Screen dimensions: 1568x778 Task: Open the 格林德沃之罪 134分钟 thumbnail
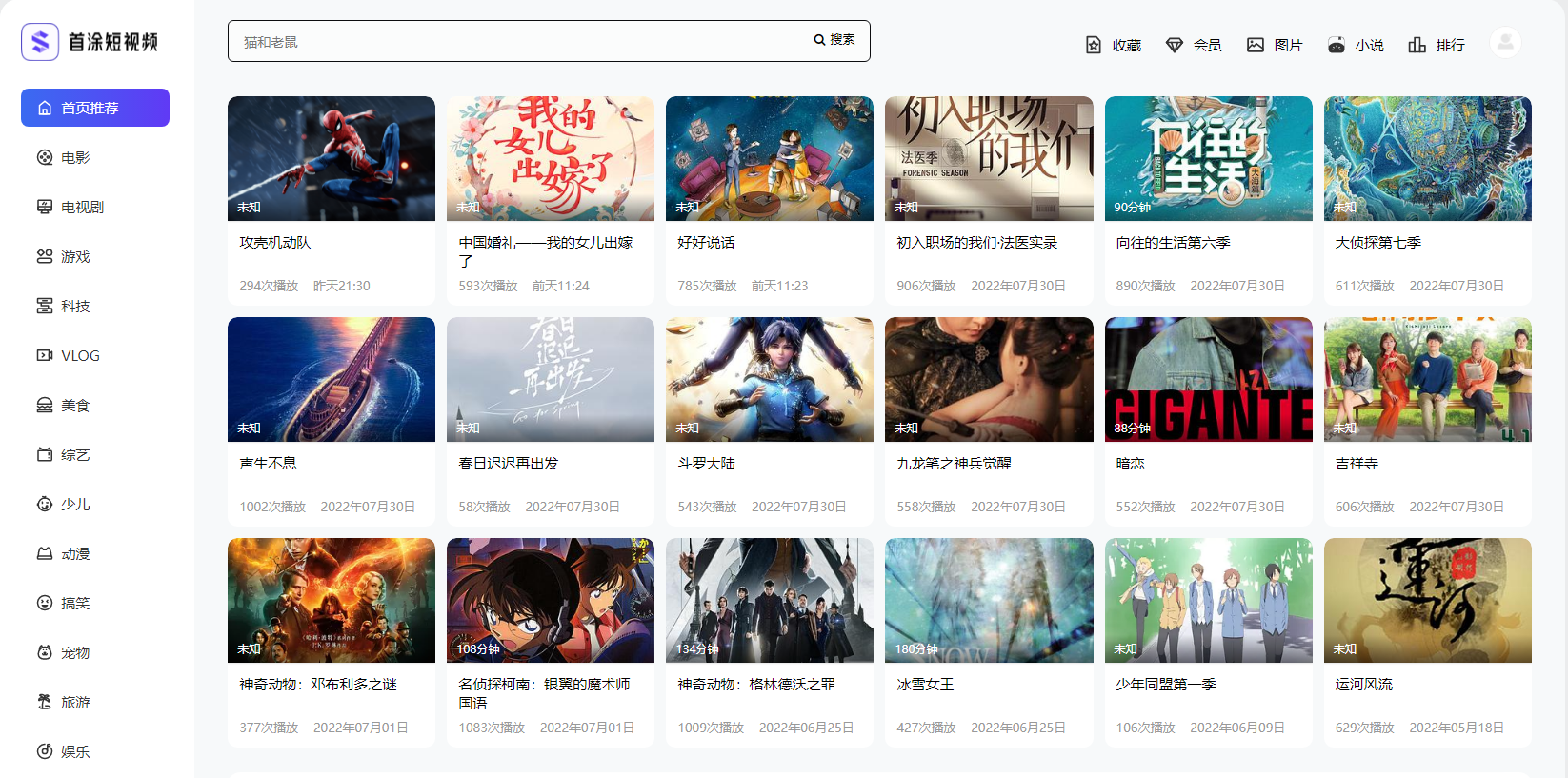[x=770, y=600]
